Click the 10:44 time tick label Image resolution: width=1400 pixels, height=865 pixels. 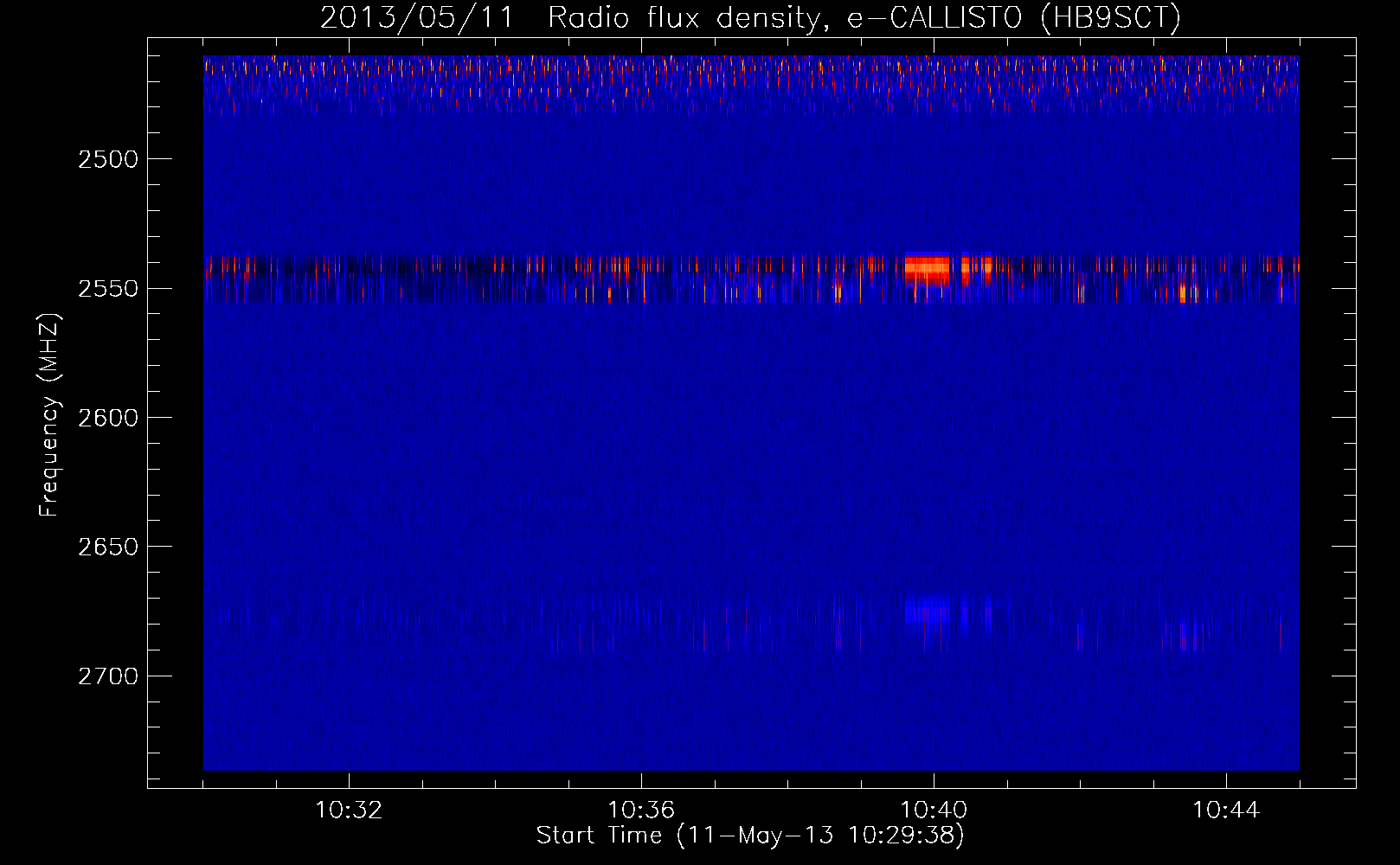pyautogui.click(x=1226, y=811)
